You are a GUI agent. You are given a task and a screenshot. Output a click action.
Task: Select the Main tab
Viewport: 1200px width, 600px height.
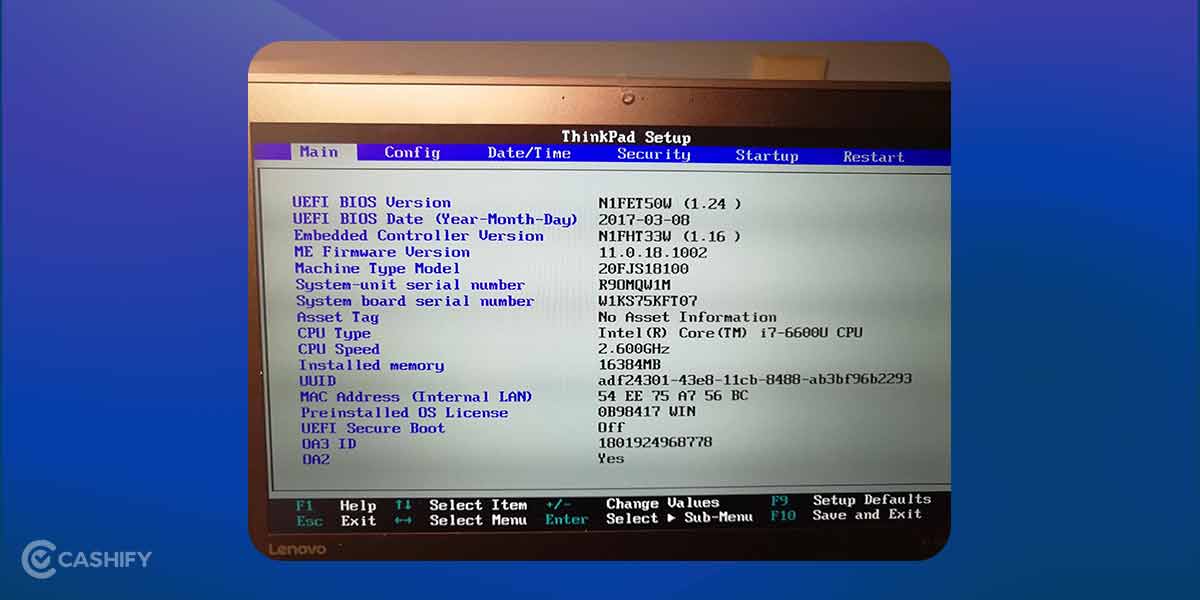pyautogui.click(x=319, y=150)
